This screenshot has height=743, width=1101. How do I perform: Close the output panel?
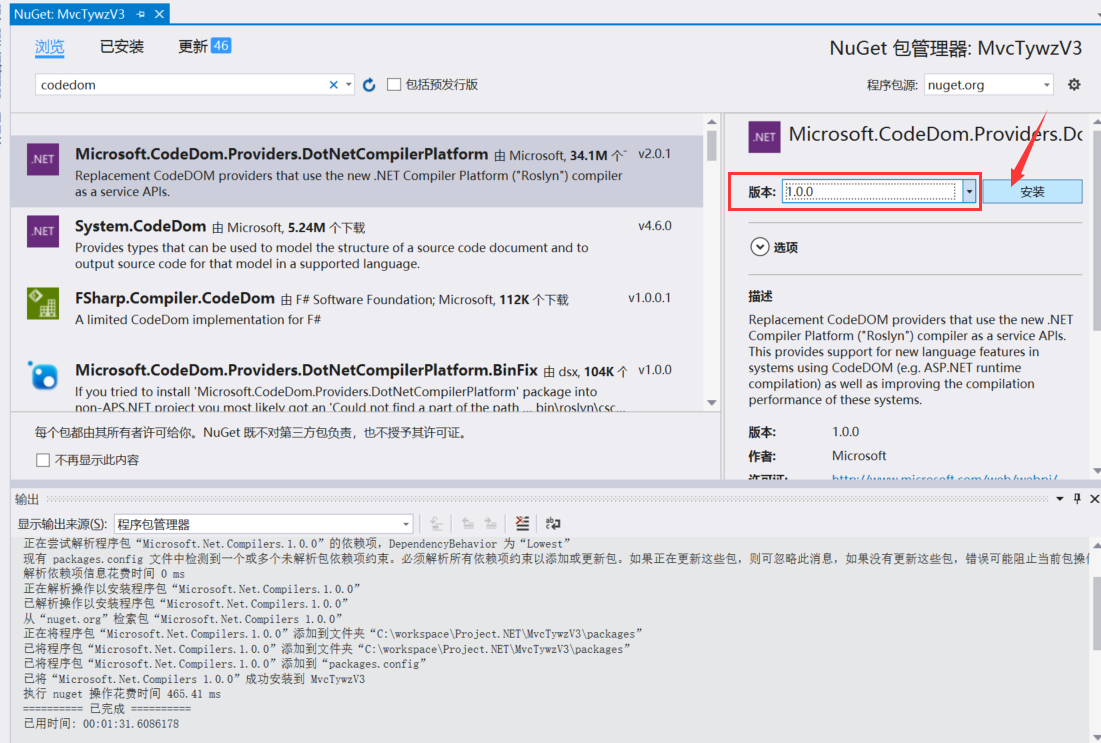(1094, 499)
